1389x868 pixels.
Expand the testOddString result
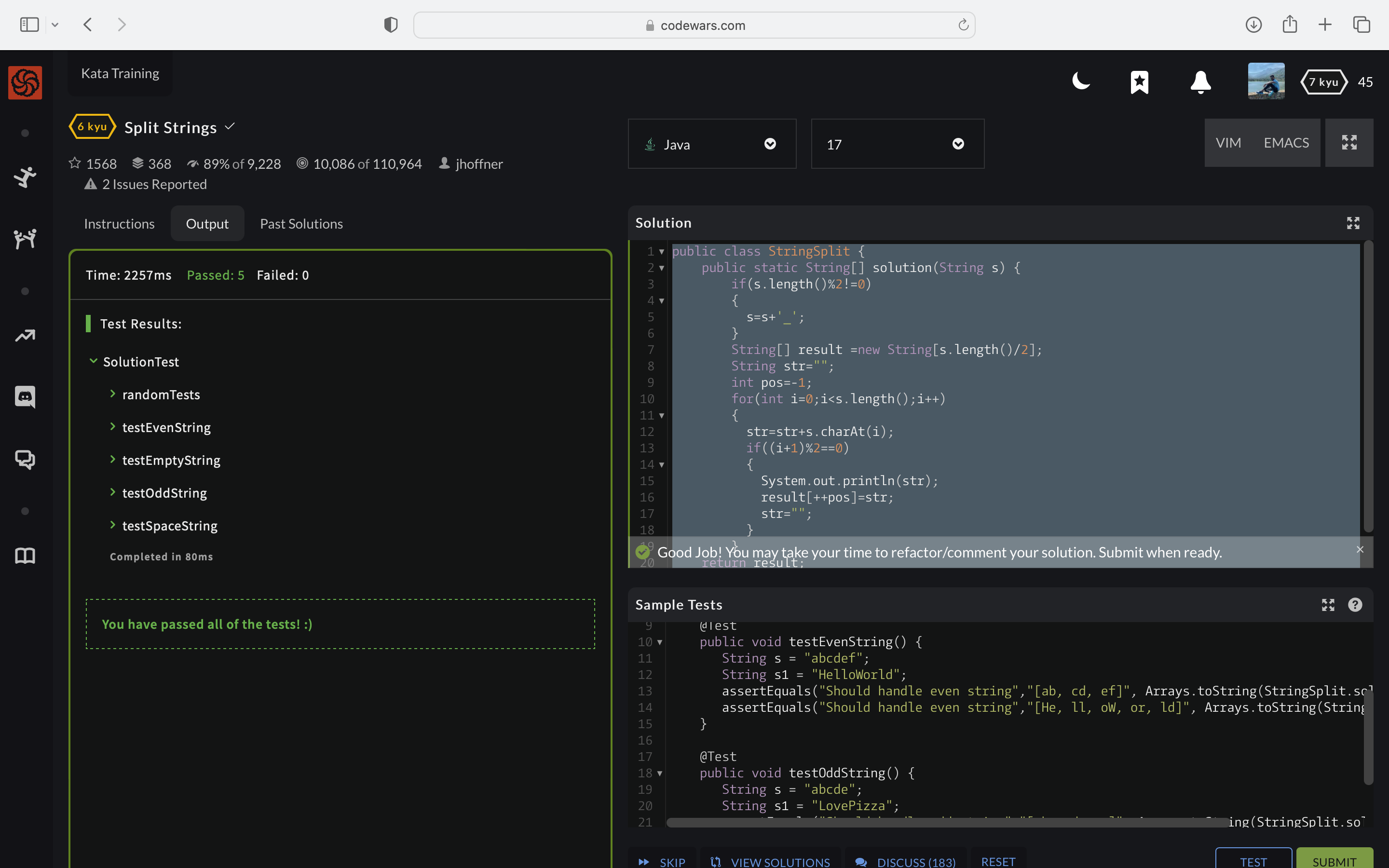click(x=164, y=493)
